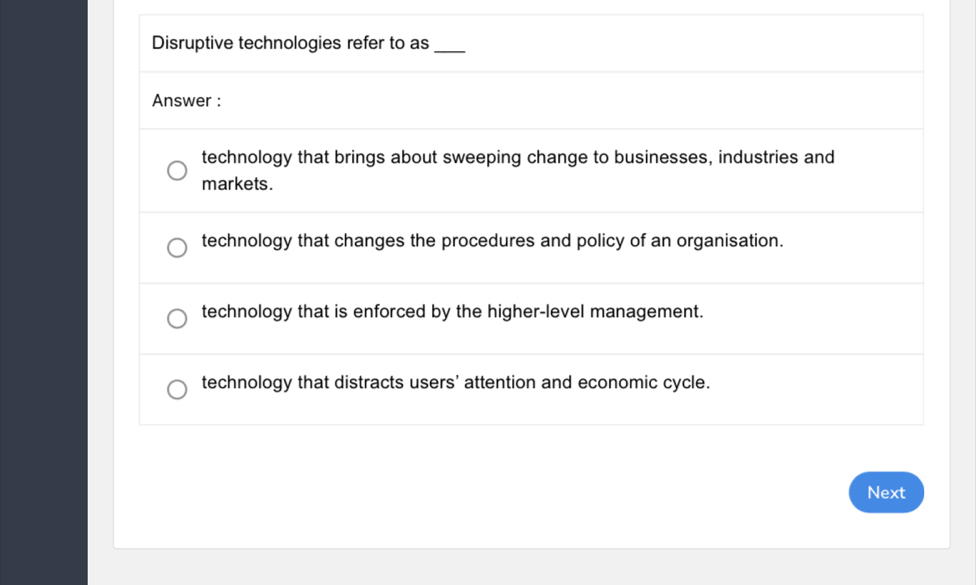This screenshot has width=976, height=585.
Task: Click the question text 'Disruptive technologies refer to as'
Action: coord(290,43)
